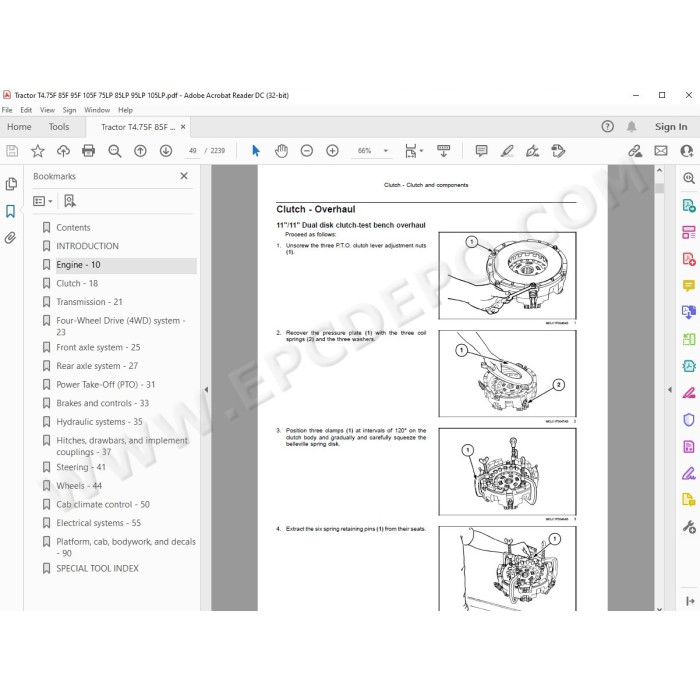Open the Comment tool in right sidebar
Viewport: 700px width, 700px height.
(689, 285)
